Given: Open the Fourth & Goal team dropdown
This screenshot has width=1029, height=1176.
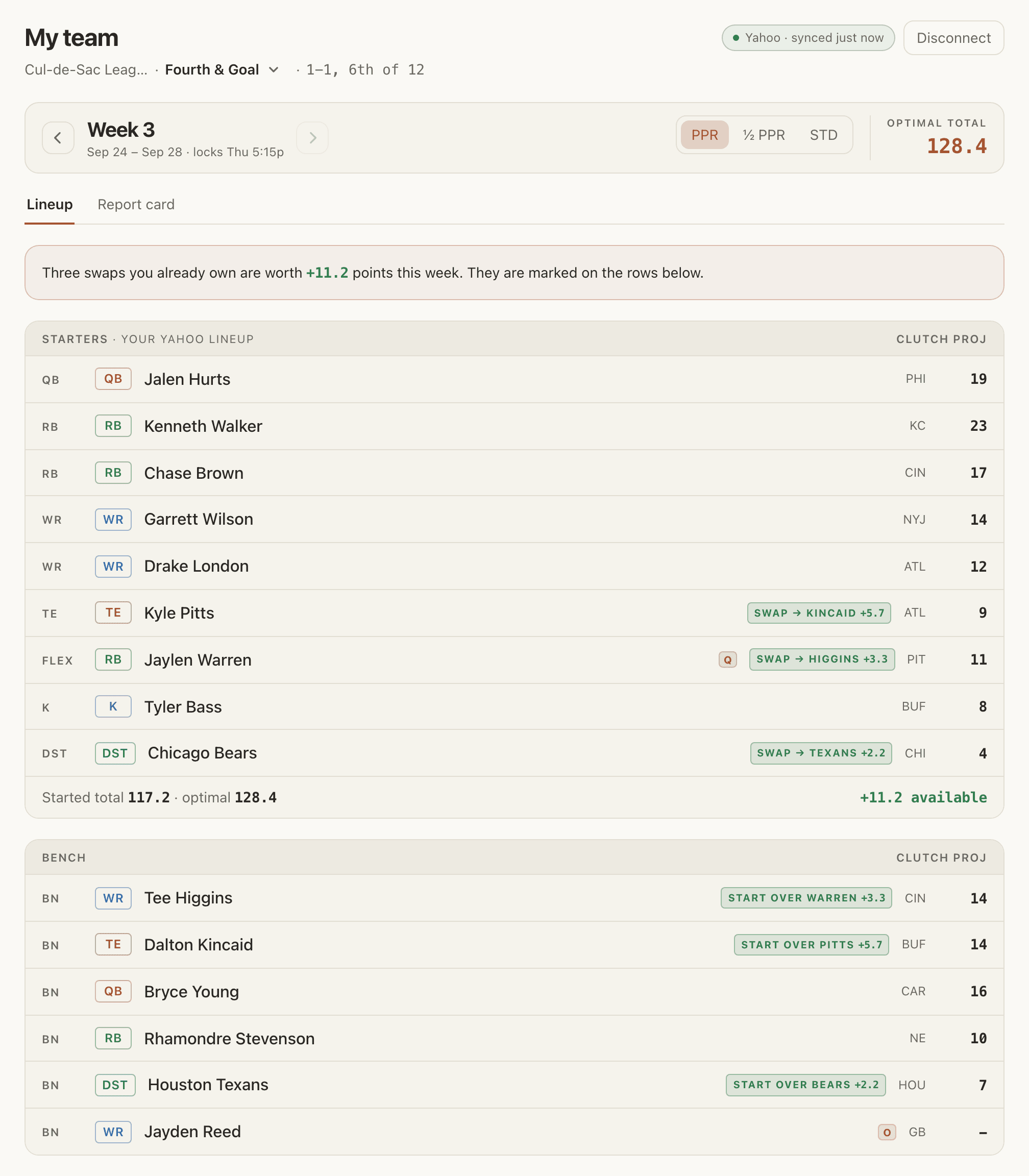Looking at the screenshot, I should coord(222,69).
